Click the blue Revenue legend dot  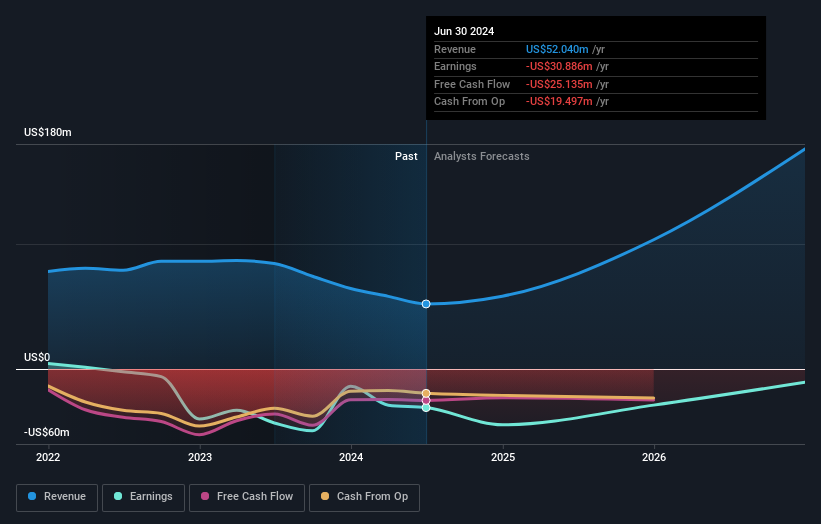click(x=32, y=496)
